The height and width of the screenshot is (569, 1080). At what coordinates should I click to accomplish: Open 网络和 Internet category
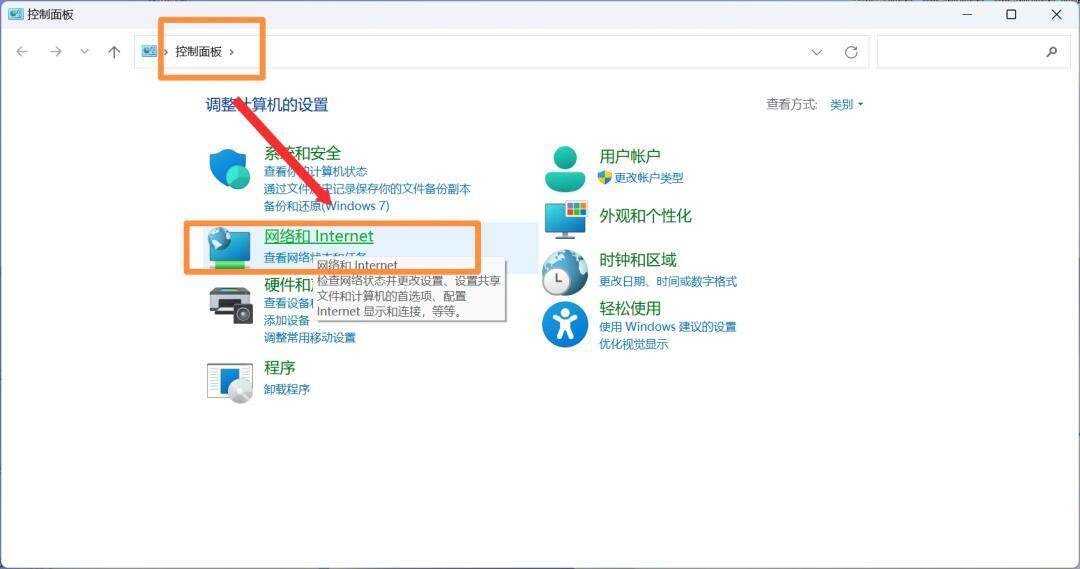319,236
